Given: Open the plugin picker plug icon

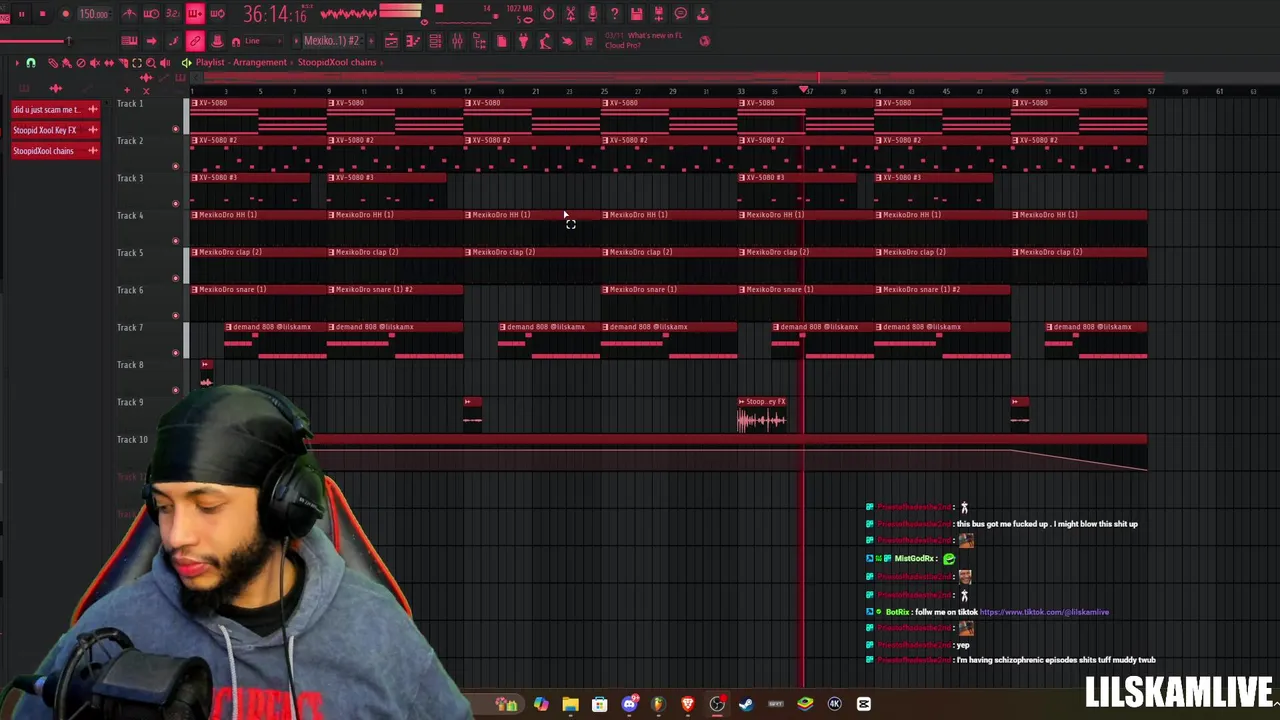Looking at the screenshot, I should 523,41.
